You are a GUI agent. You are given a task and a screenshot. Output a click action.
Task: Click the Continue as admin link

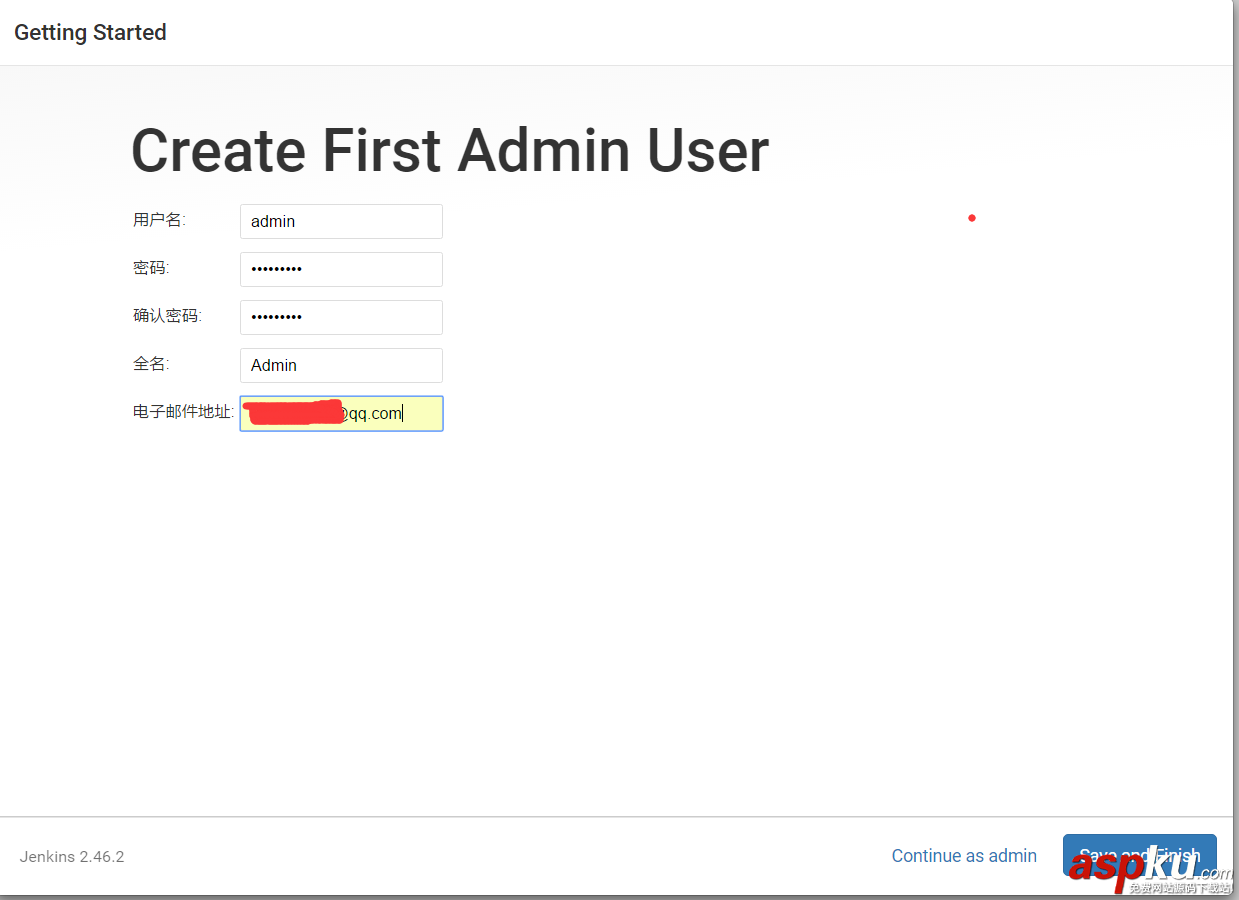tap(964, 856)
